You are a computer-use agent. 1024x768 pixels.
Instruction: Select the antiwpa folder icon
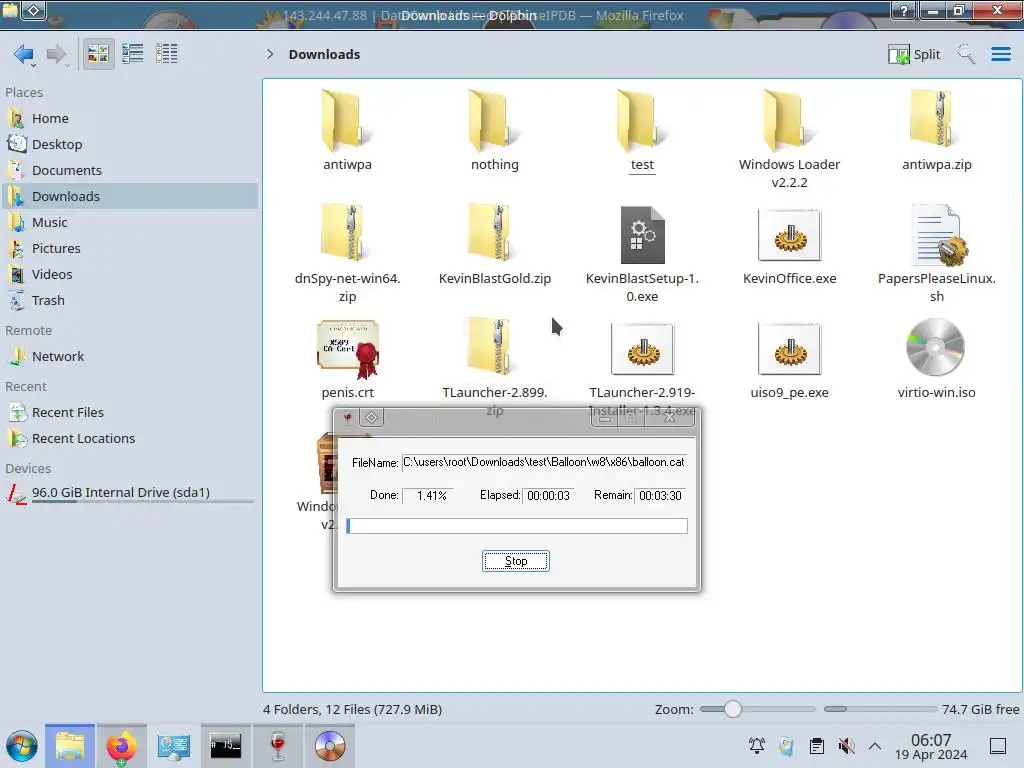(x=347, y=121)
